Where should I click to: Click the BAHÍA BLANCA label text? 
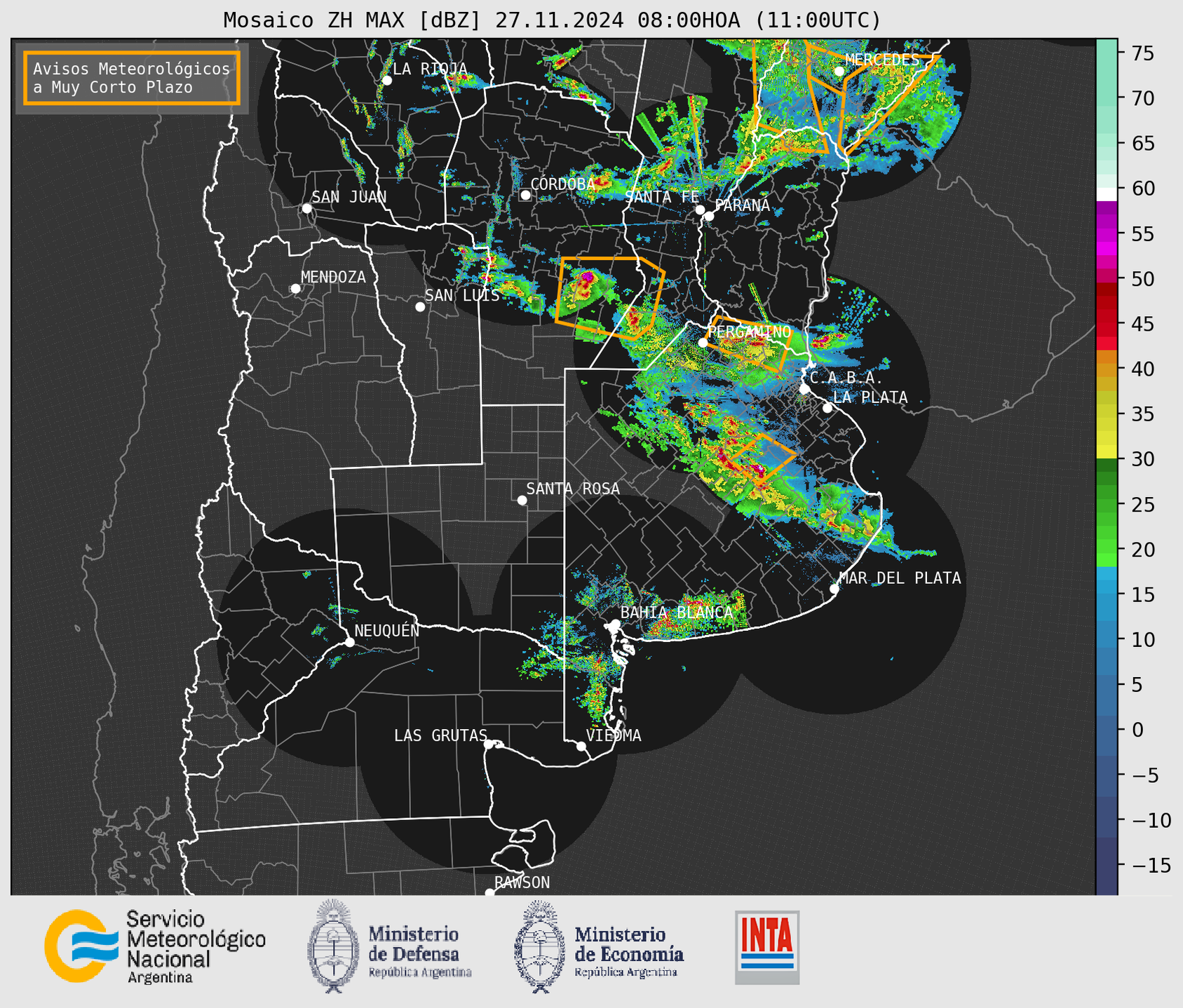coord(676,613)
